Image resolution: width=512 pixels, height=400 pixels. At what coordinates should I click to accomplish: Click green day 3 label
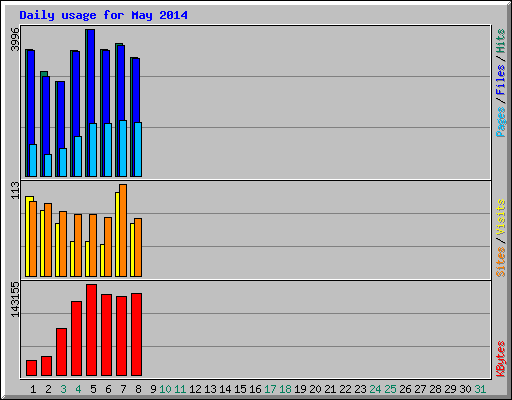(x=63, y=389)
